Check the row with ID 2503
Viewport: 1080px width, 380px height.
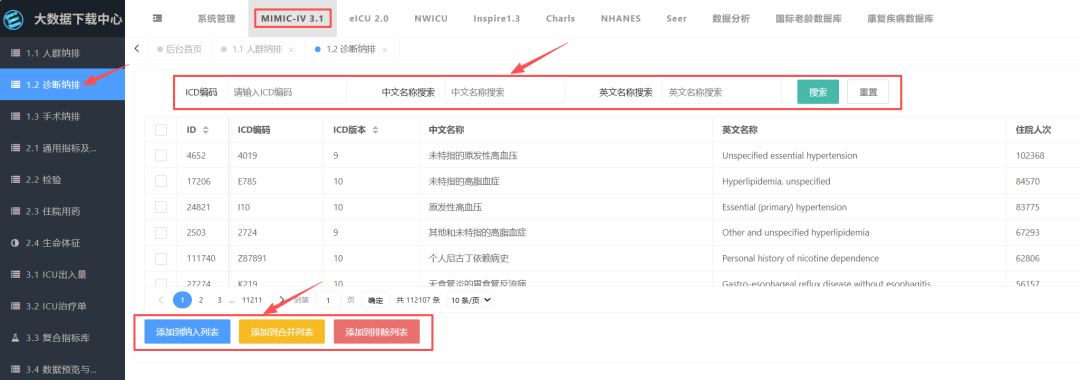click(x=161, y=233)
